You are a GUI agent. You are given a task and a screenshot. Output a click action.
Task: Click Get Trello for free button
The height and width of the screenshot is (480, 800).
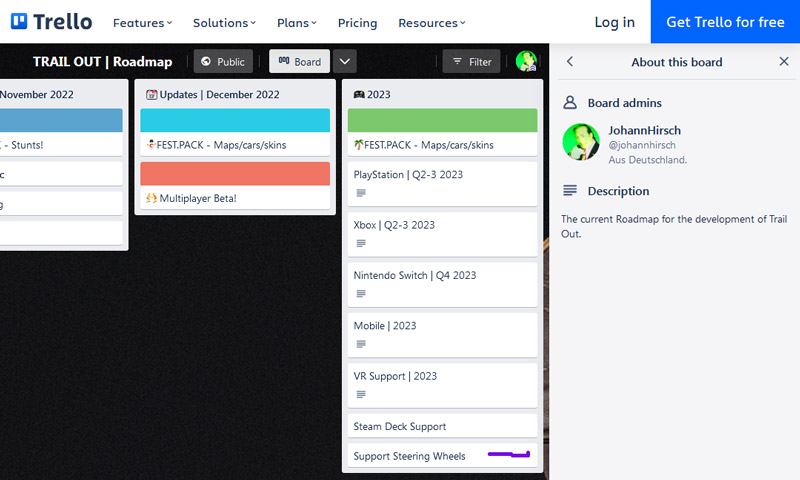point(725,21)
